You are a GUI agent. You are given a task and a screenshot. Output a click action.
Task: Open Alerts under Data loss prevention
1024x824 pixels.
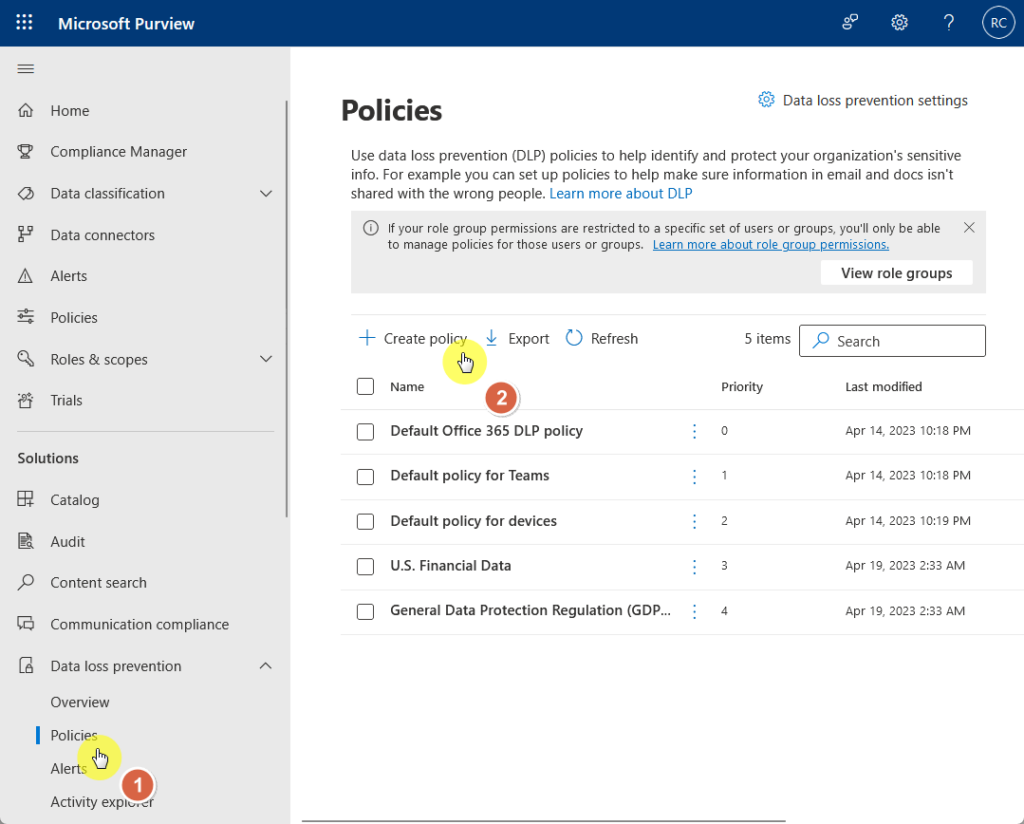coord(69,769)
